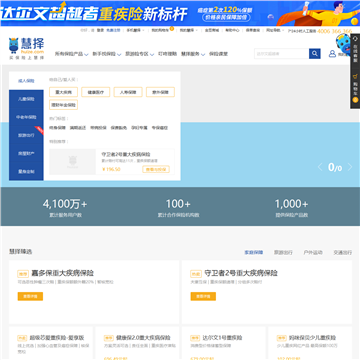The image size is (360, 360).
Task: Select 户外运动 tab in 慧择臻选
Action: [313, 252]
